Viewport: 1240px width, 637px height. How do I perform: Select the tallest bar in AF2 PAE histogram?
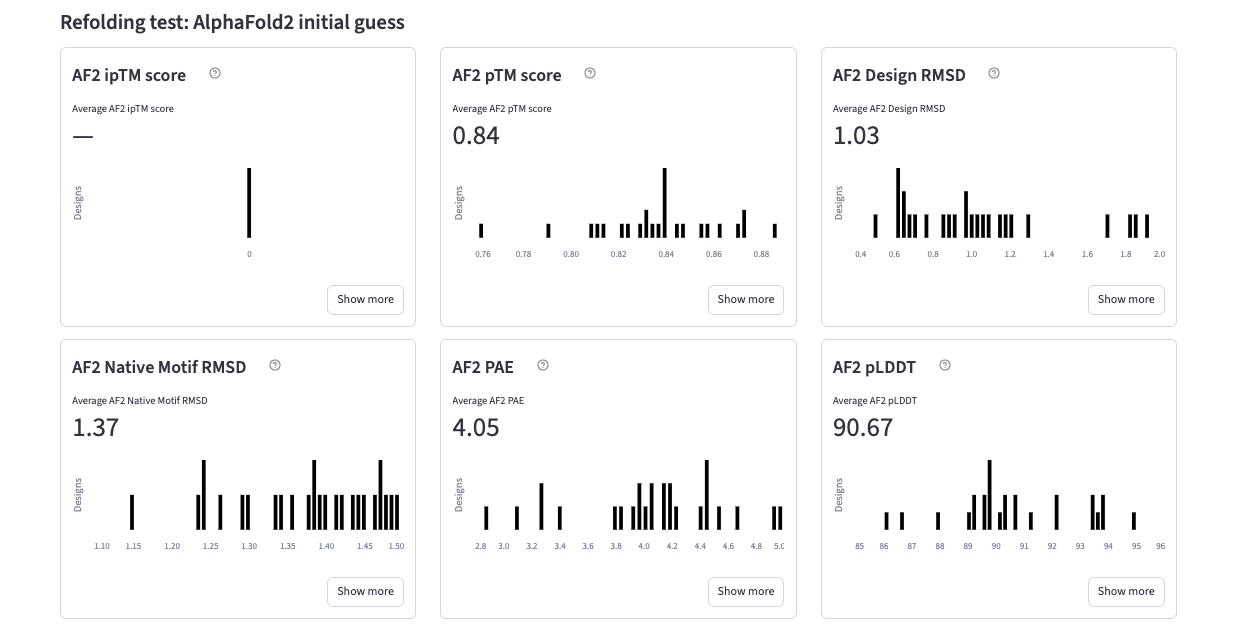pyautogui.click(x=706, y=495)
